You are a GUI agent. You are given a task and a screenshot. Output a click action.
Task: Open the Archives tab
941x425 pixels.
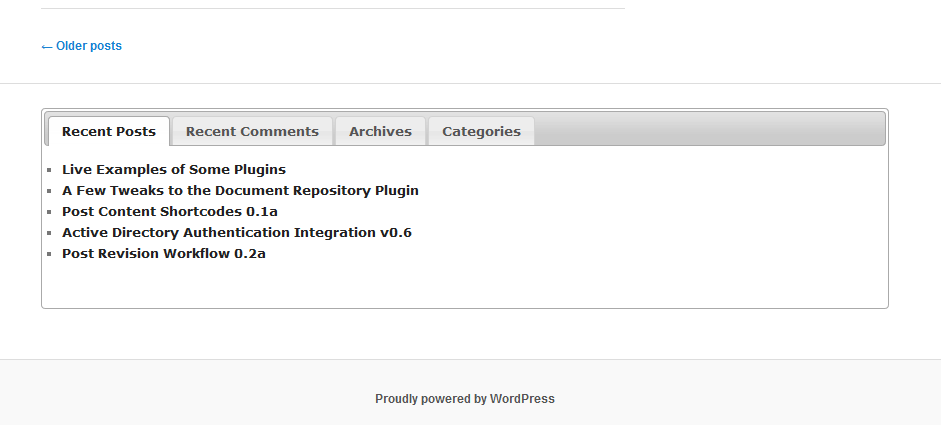coord(380,131)
